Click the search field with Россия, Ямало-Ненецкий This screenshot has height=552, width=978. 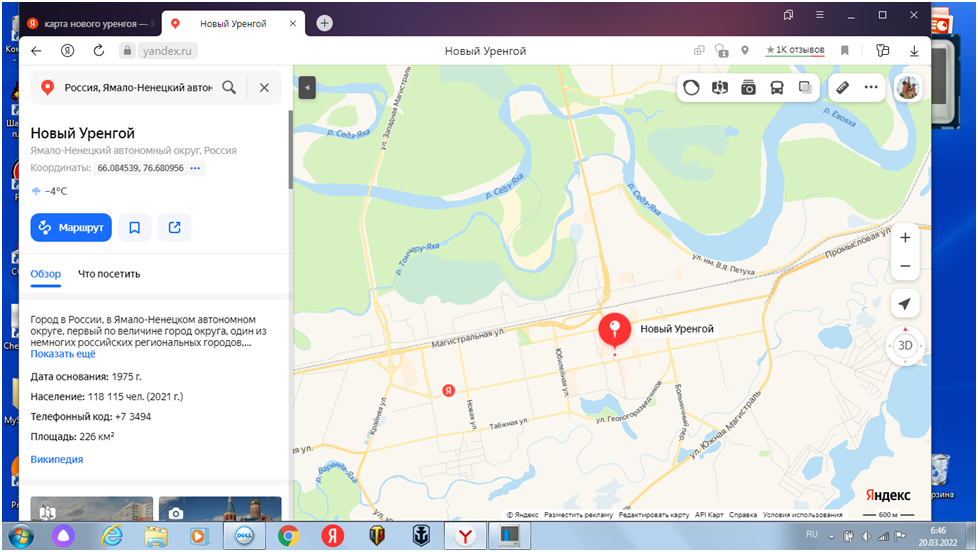coord(138,87)
